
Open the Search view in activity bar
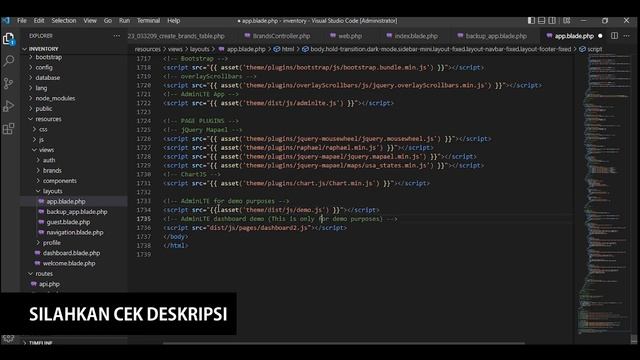click(9, 61)
